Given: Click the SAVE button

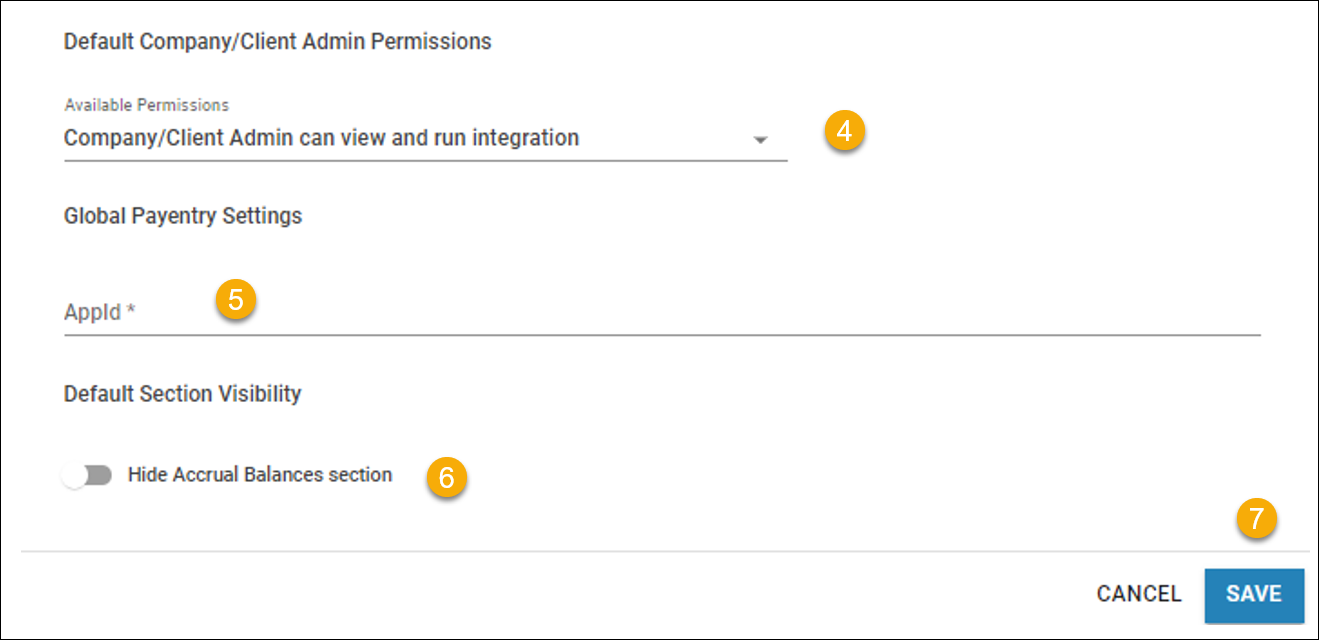Looking at the screenshot, I should click(1255, 594).
